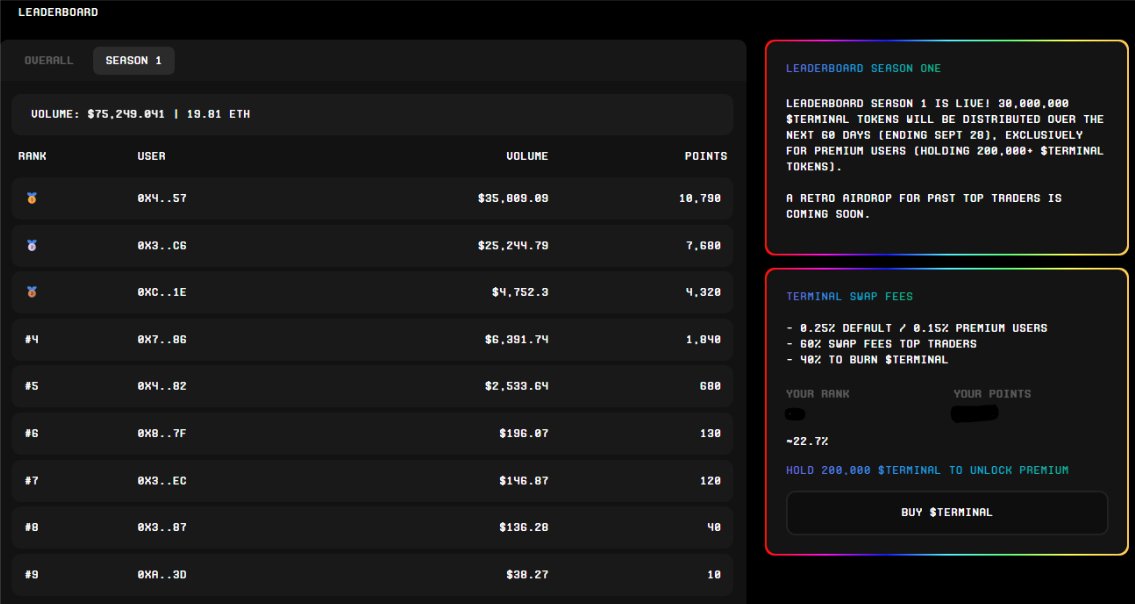Image resolution: width=1135 pixels, height=604 pixels.
Task: Click the 7,680 points value
Action: [703, 246]
